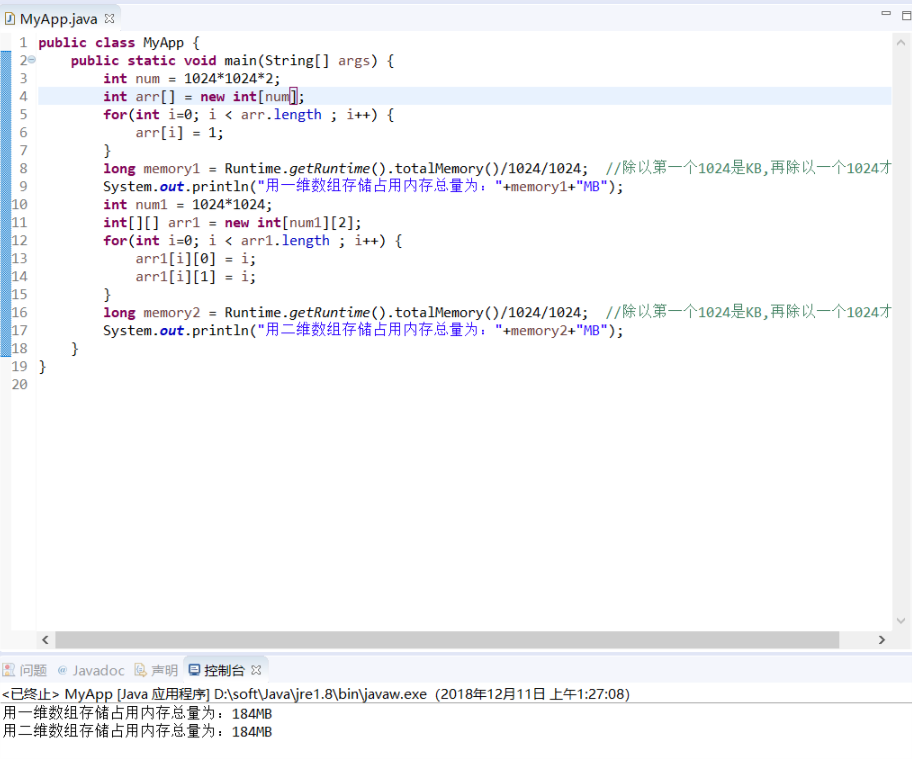Click the green comment on line 16
The height and width of the screenshot is (759, 912).
tap(749, 313)
